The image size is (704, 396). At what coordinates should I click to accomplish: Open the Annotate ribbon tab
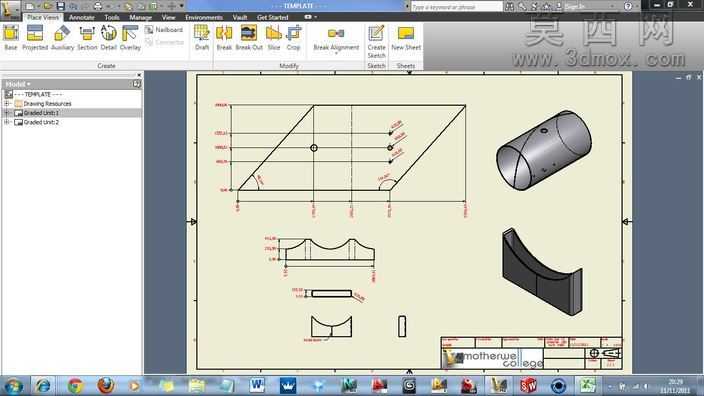coord(82,17)
